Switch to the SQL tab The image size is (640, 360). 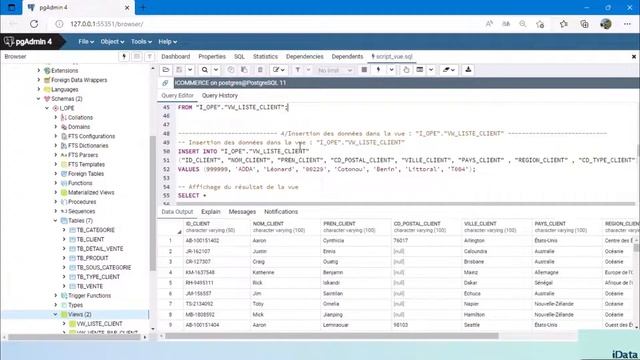point(239,56)
